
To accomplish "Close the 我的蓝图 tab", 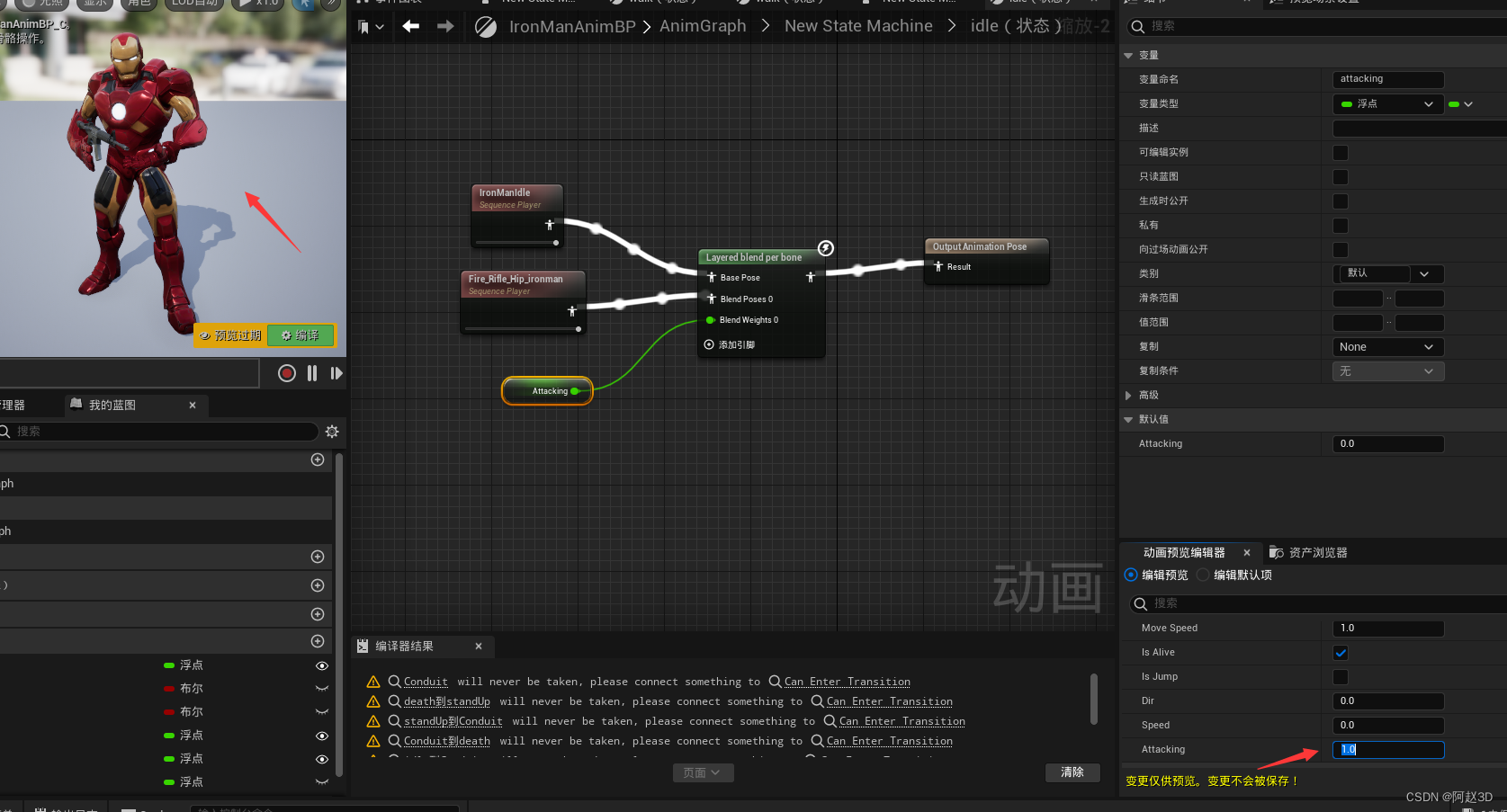I will pyautogui.click(x=193, y=406).
